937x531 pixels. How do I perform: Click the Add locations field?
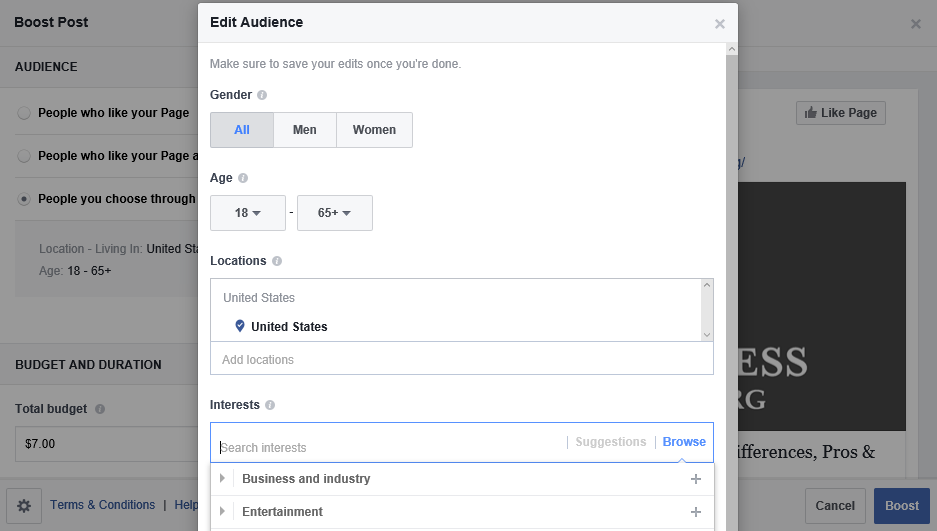(462, 359)
